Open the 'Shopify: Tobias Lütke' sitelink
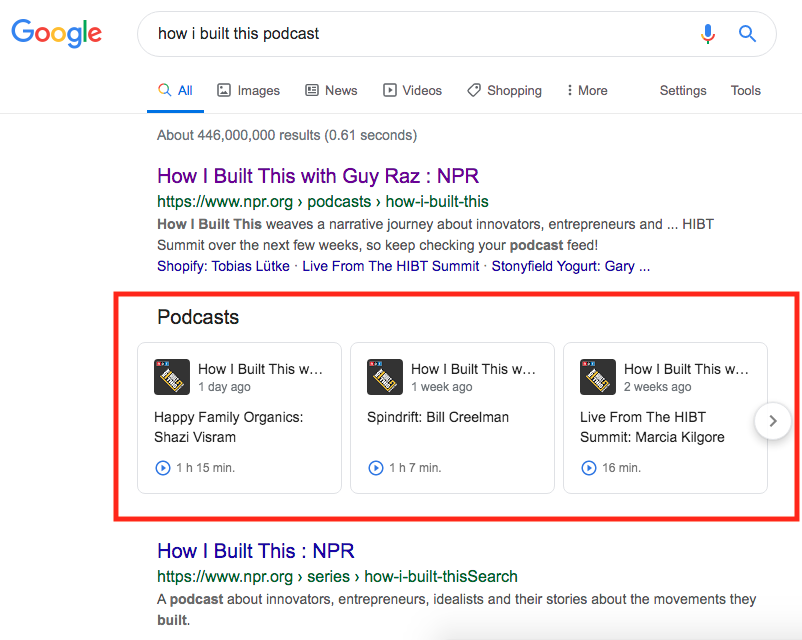Screen dimensions: 802x640 (x=223, y=267)
